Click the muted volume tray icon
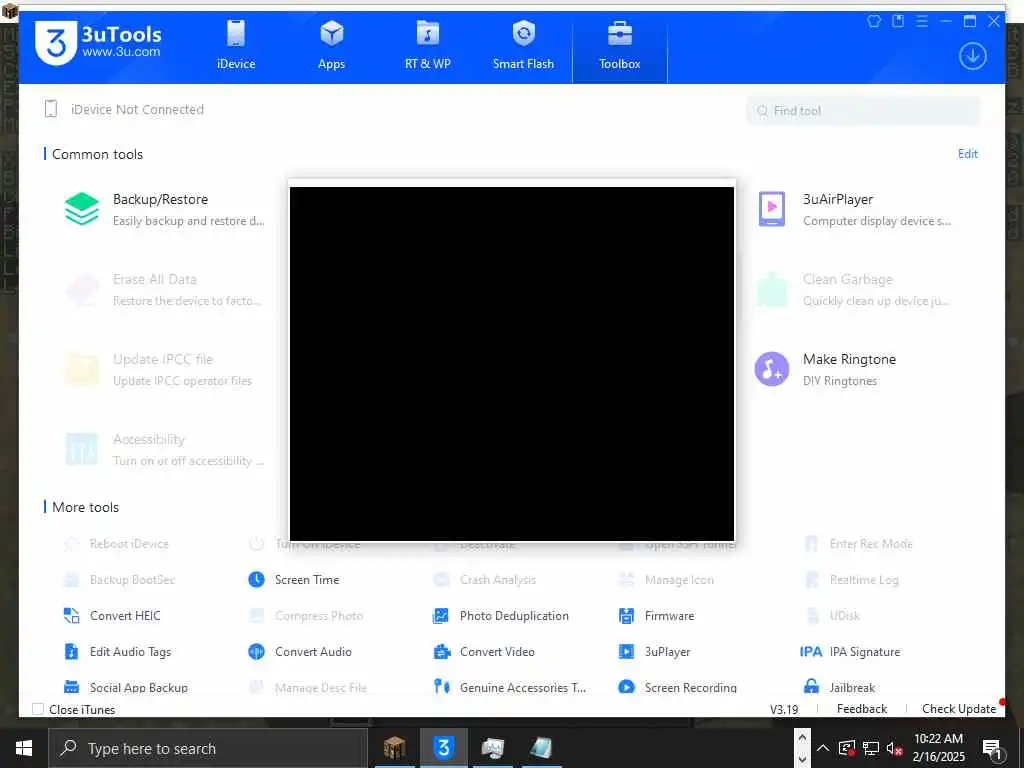 894,748
